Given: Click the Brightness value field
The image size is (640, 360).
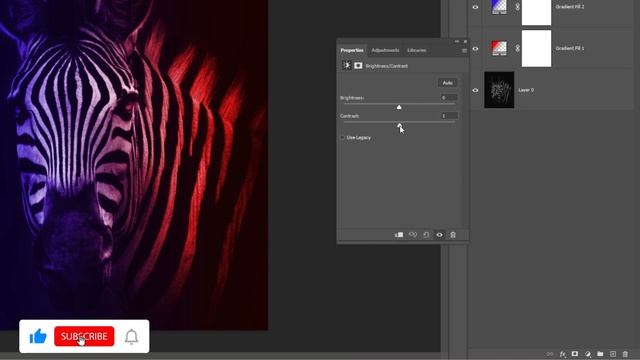Looking at the screenshot, I should click(449, 98).
